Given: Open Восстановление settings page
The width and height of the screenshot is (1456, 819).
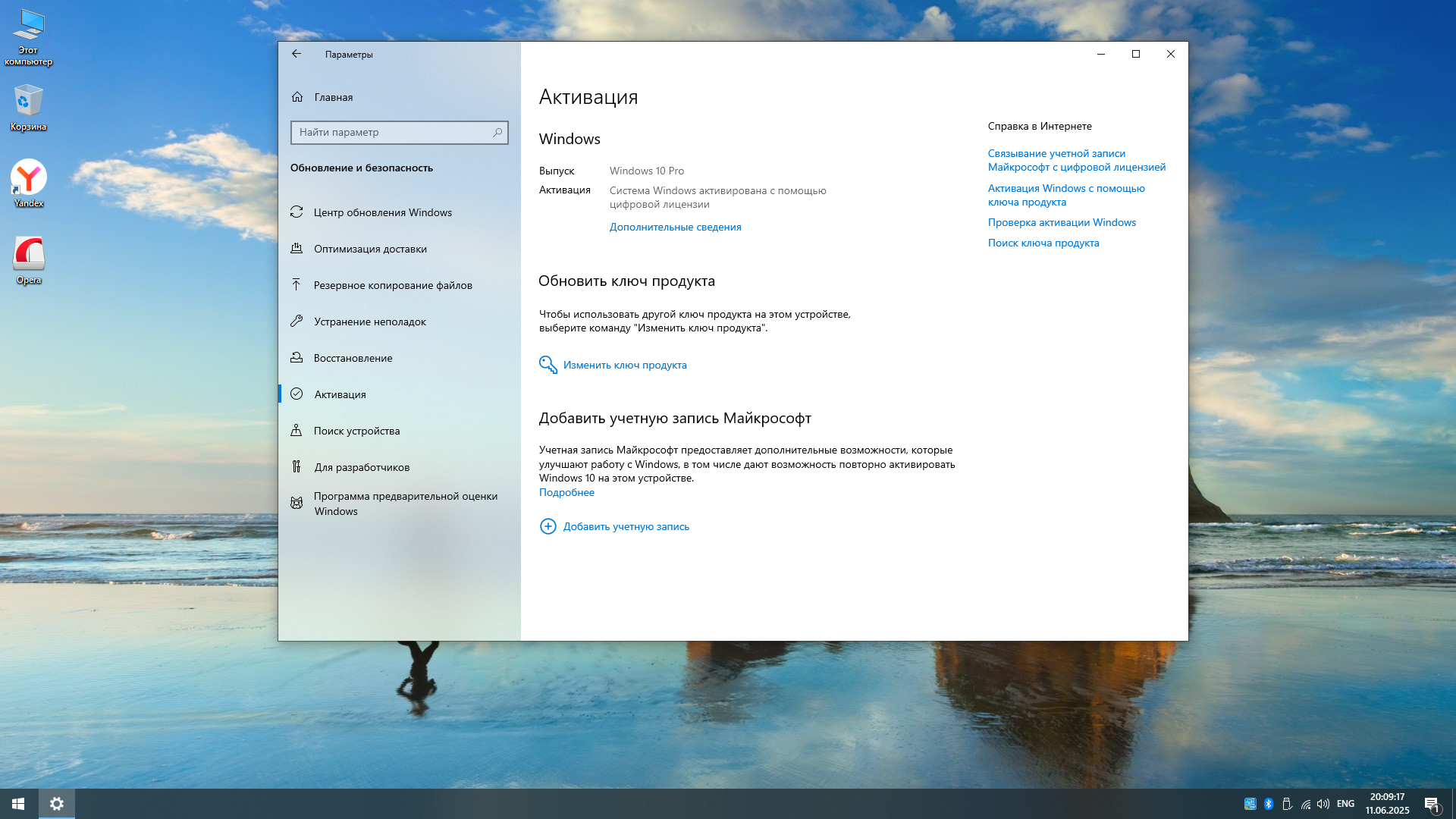Looking at the screenshot, I should coord(353,358).
